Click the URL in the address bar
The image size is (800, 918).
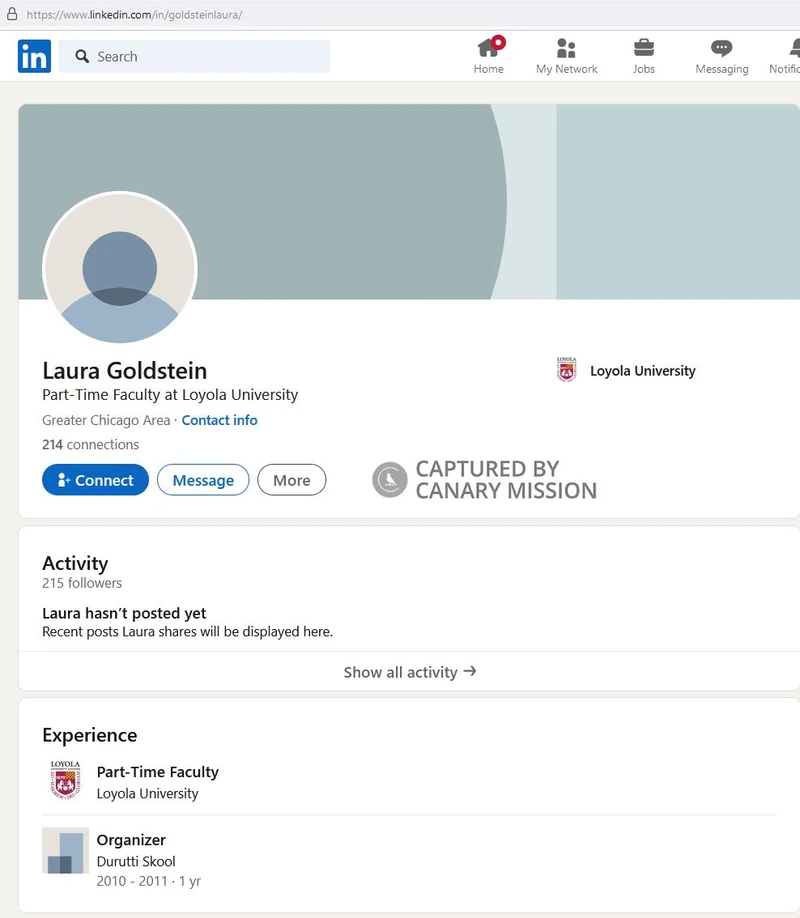[x=135, y=15]
